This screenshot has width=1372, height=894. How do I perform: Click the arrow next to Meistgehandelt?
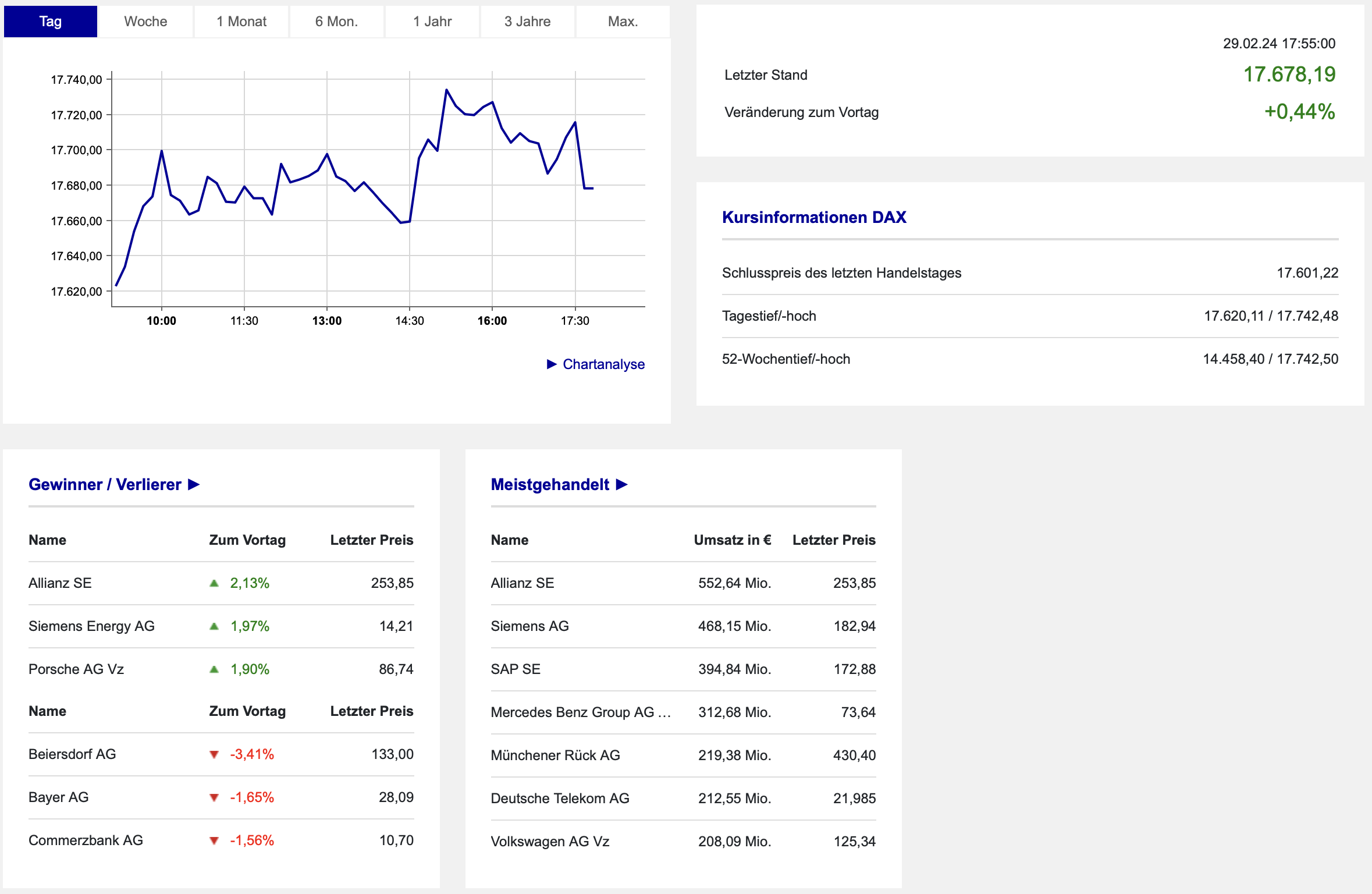(x=621, y=484)
